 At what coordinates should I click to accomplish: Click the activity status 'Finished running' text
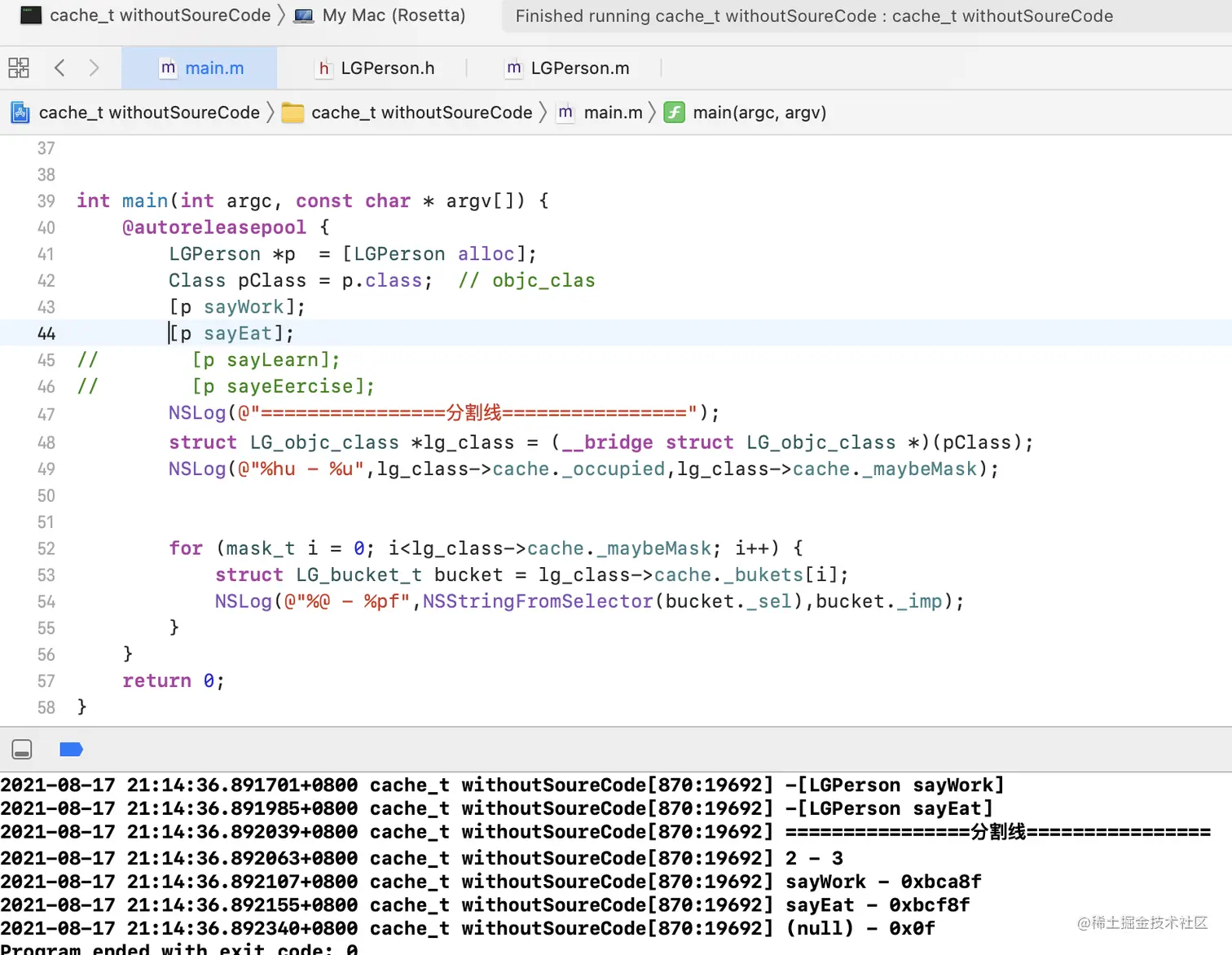tap(814, 16)
